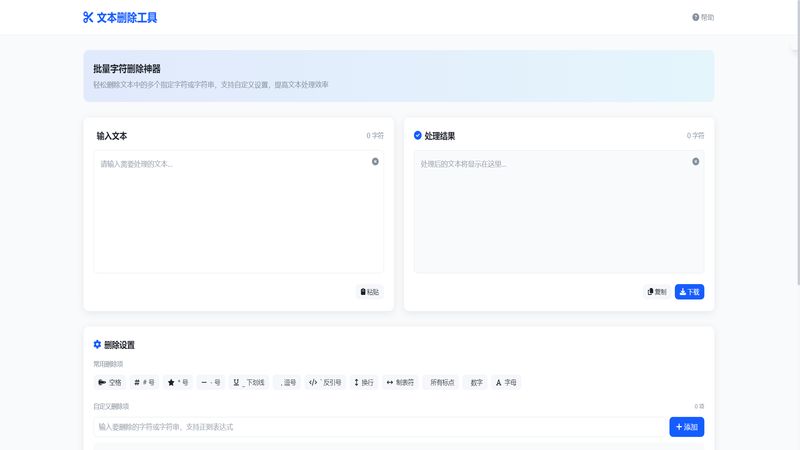The image size is (800, 450).
Task: Click inside the 输入文本 text area
Action: [x=238, y=215]
